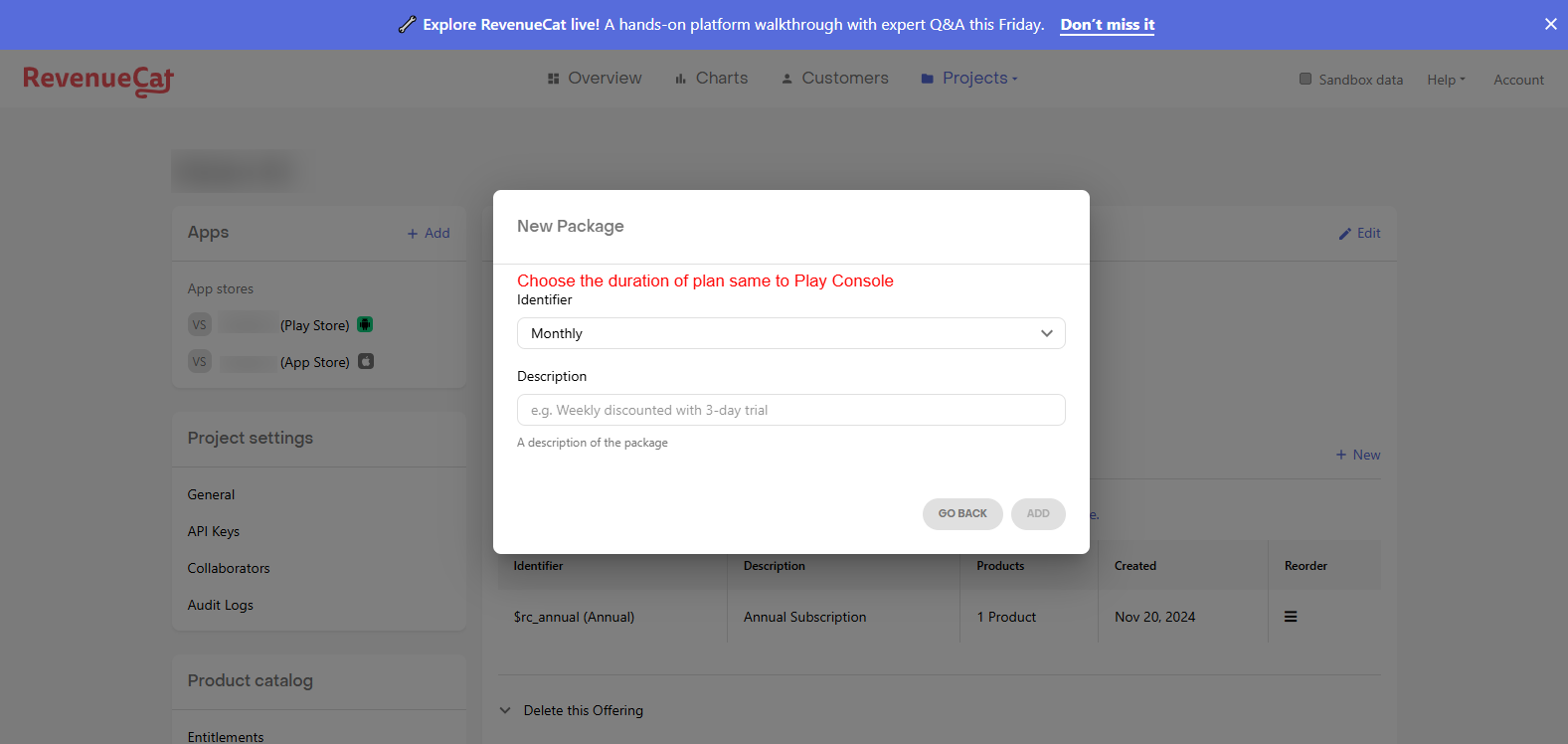Add a new app with + Add
The width and height of the screenshot is (1568, 744).
coord(429,233)
